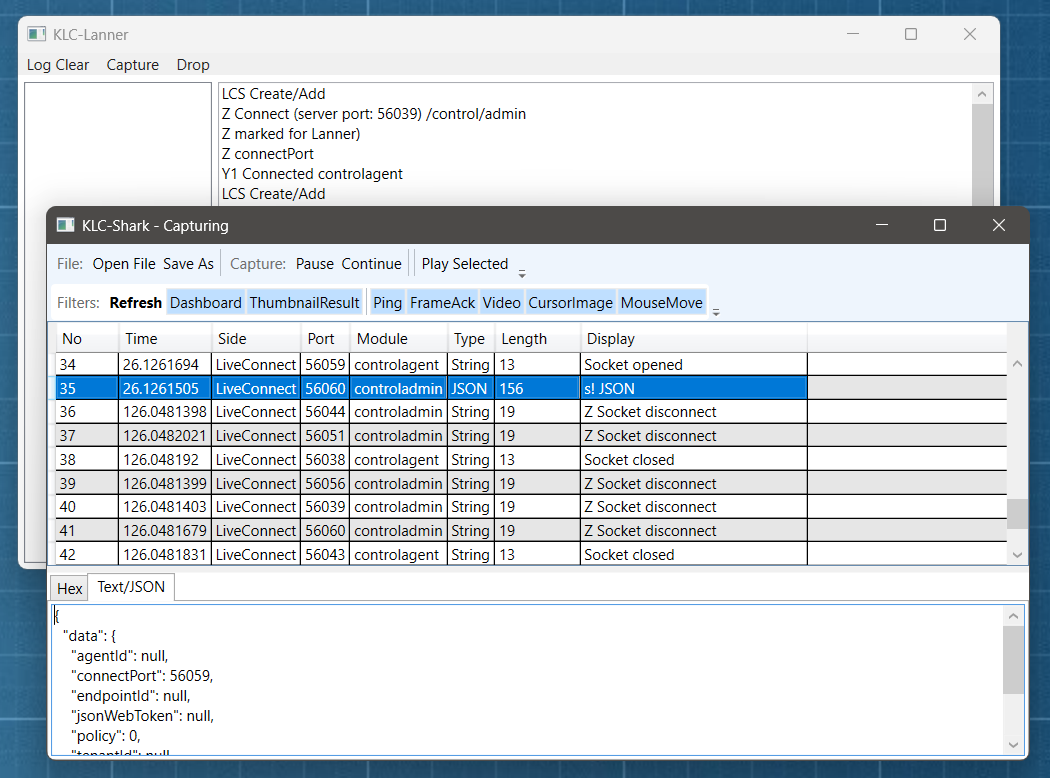The image size is (1050, 778).
Task: Click Play Selected
Action: coord(465,264)
